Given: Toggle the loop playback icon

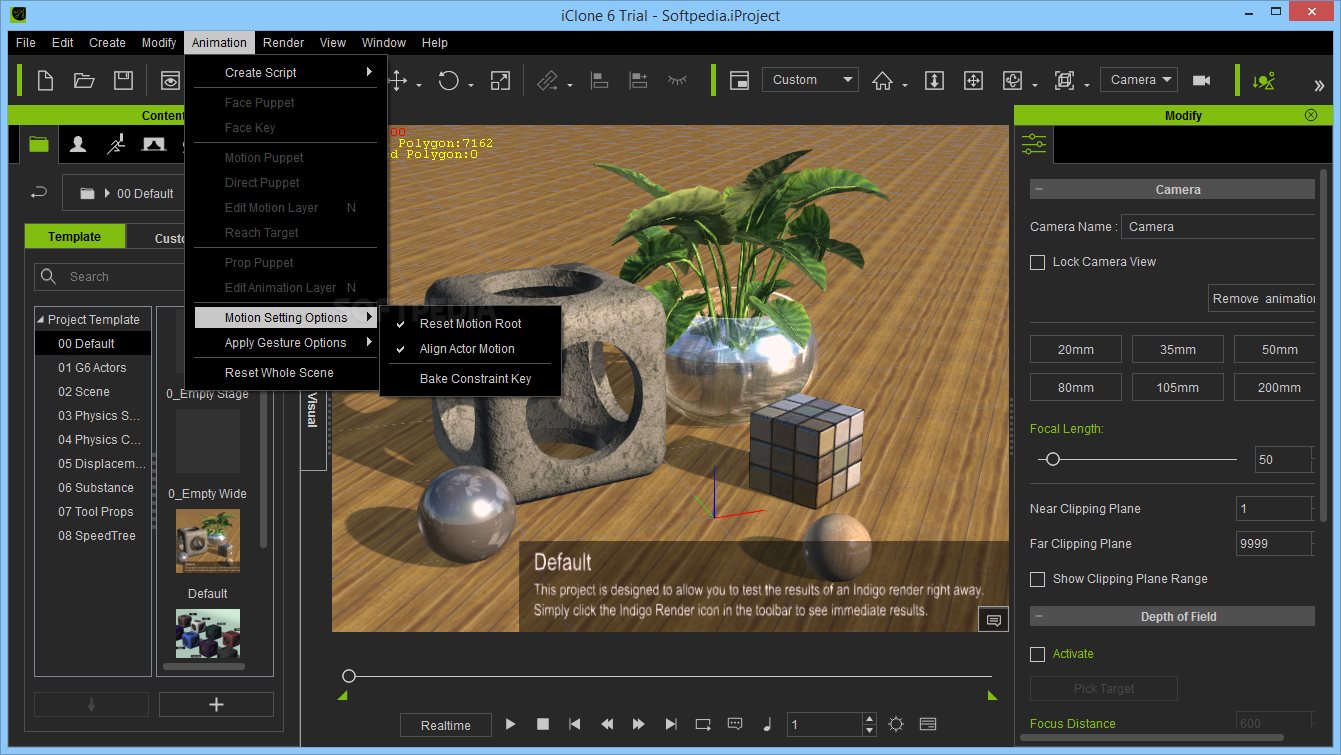Looking at the screenshot, I should pyautogui.click(x=703, y=725).
